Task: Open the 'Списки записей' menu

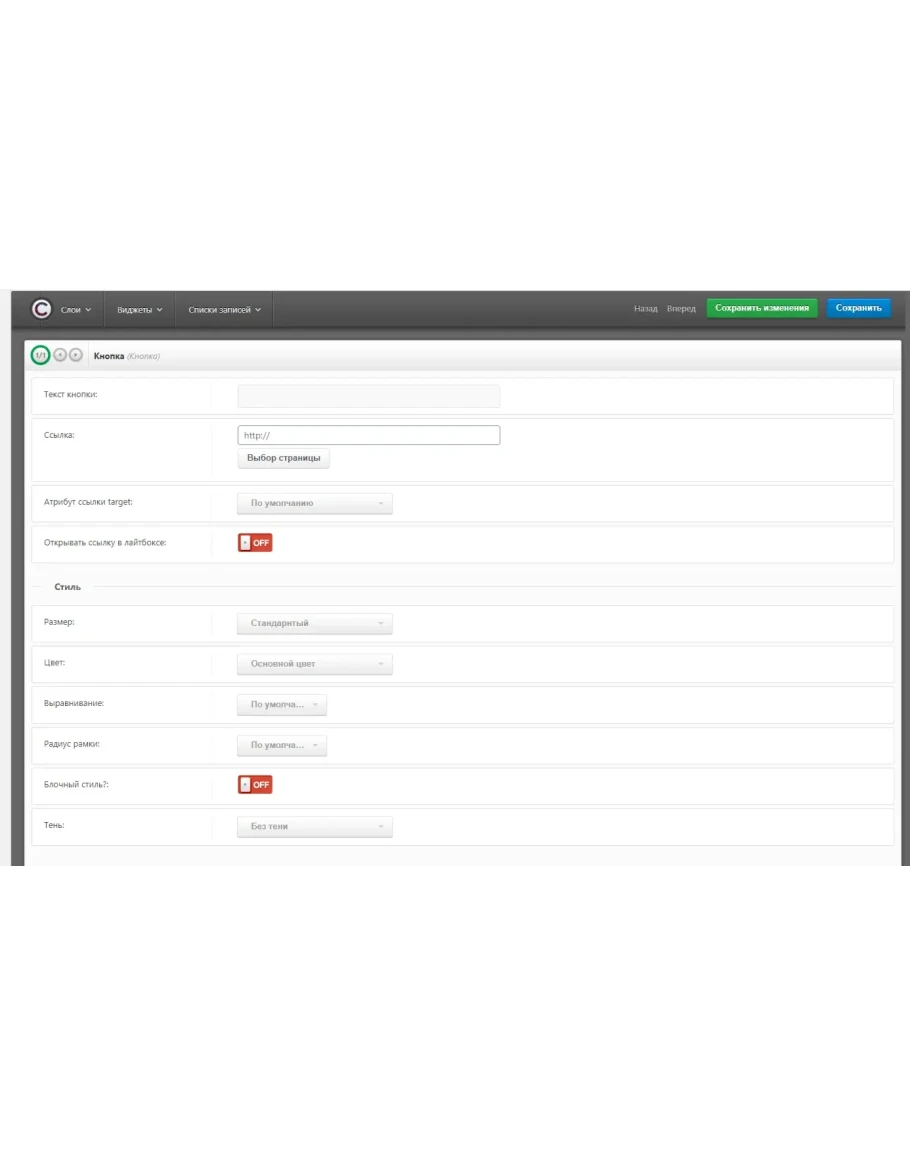Action: [x=224, y=310]
